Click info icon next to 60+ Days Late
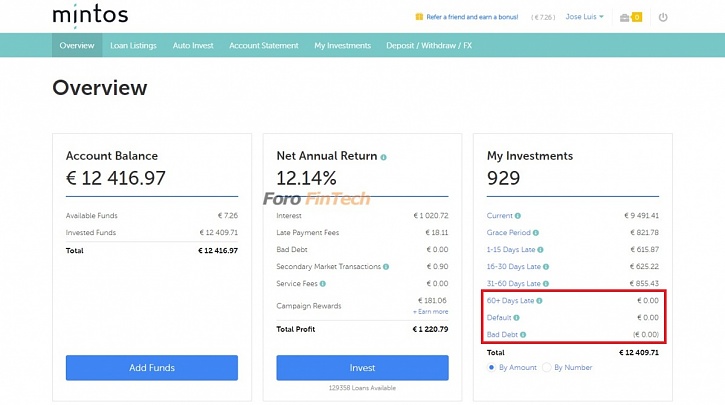 click(x=539, y=301)
